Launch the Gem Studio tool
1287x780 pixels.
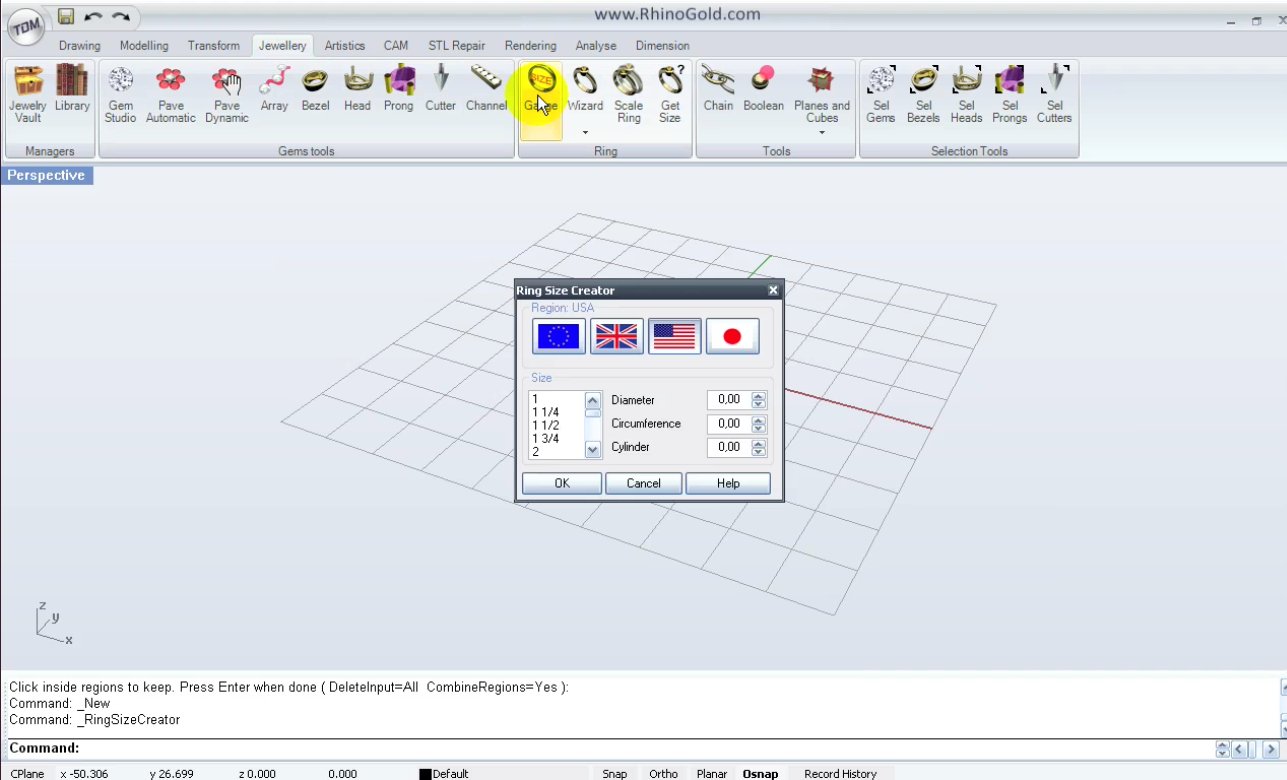click(120, 95)
